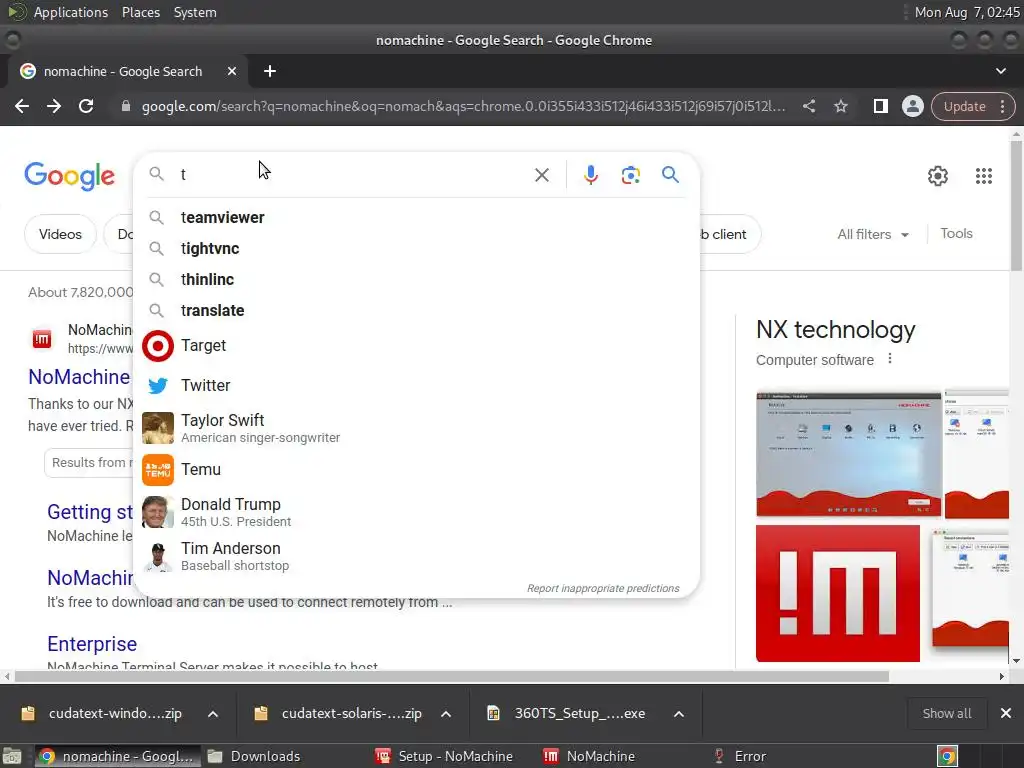1024x768 pixels.
Task: Open the Chrome profile avatar menu
Action: click(x=912, y=106)
